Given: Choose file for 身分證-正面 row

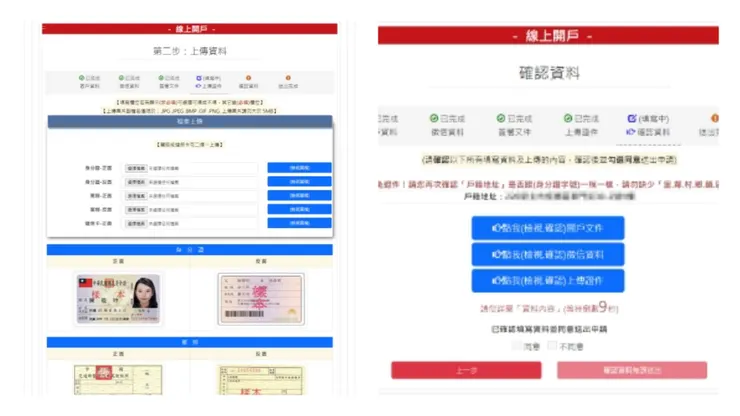Looking at the screenshot, I should (136, 168).
